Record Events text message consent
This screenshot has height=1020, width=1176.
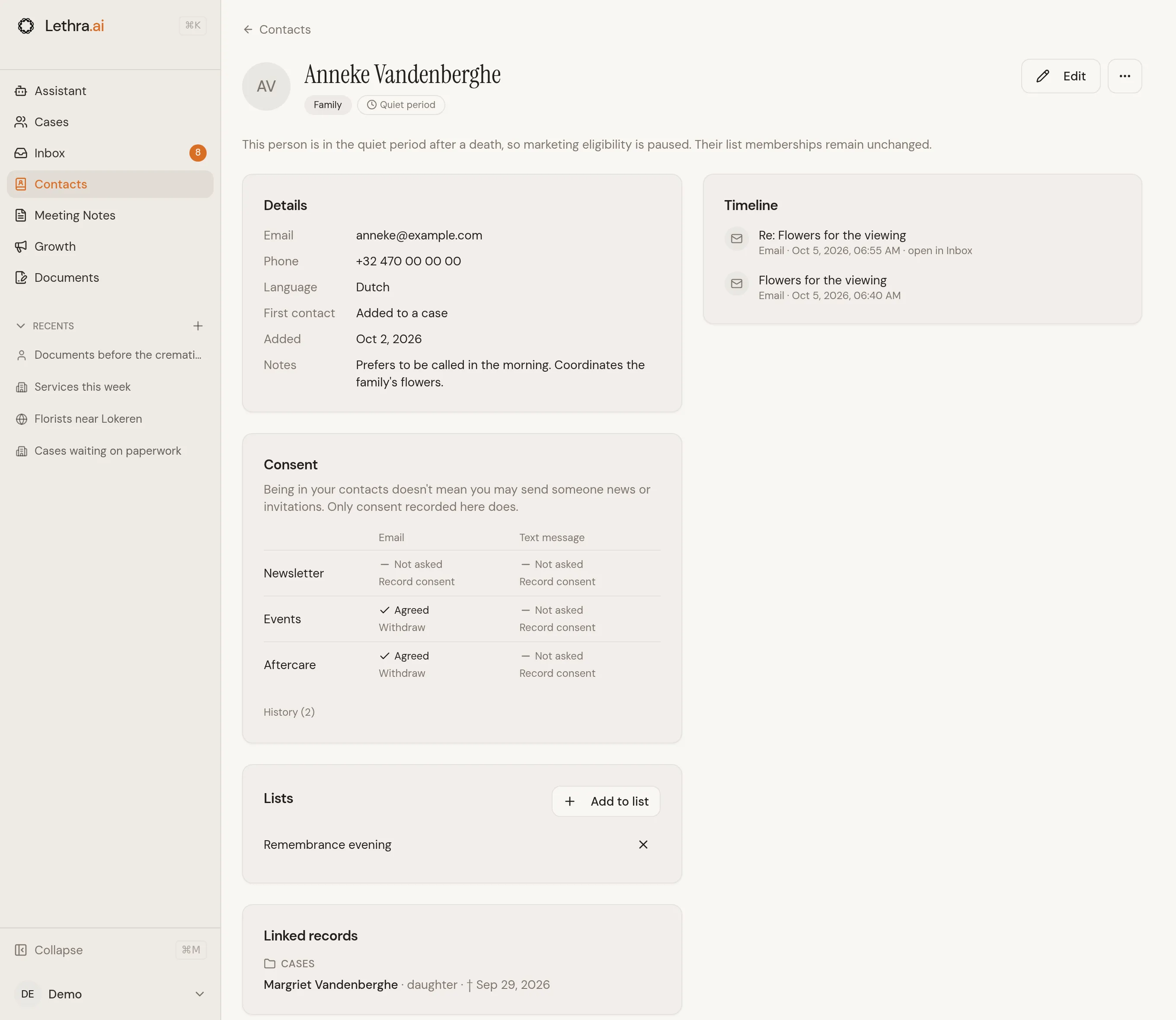click(557, 627)
